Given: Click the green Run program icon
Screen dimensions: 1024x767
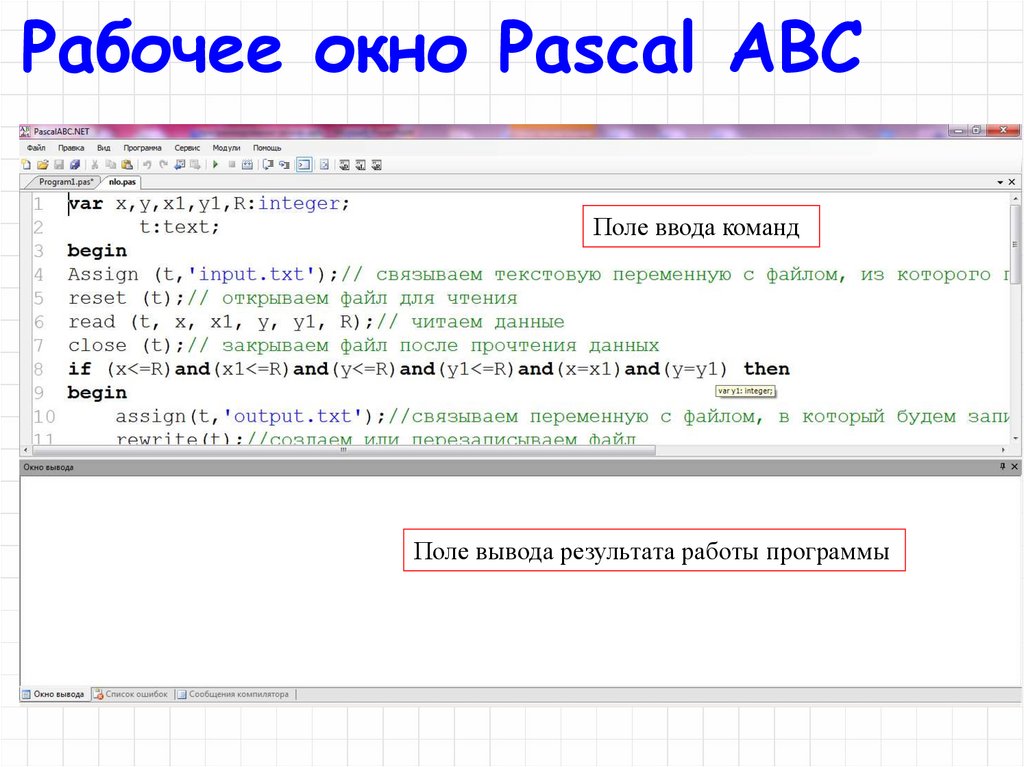Looking at the screenshot, I should point(215,165).
